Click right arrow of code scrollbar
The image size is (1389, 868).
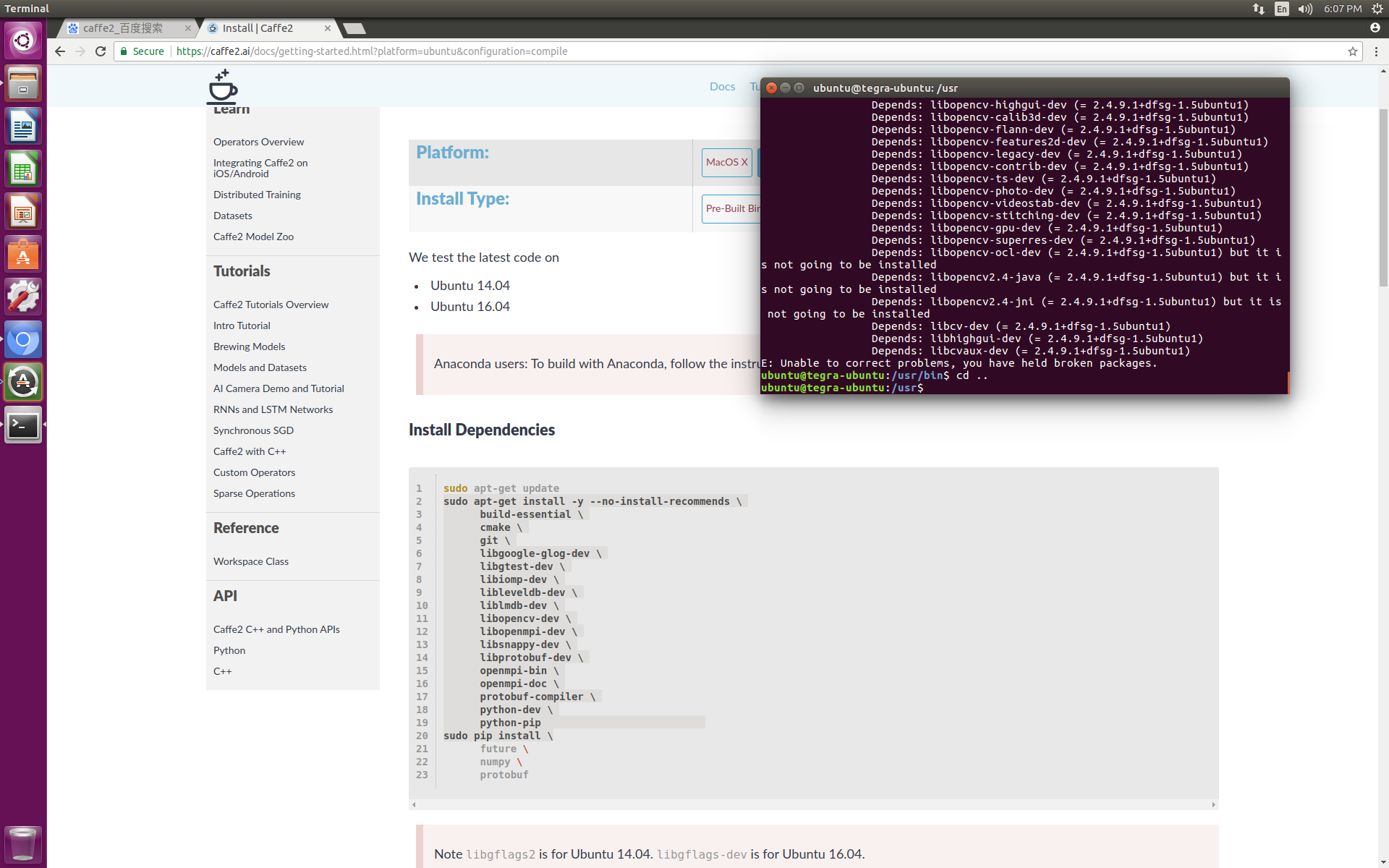(x=1213, y=804)
